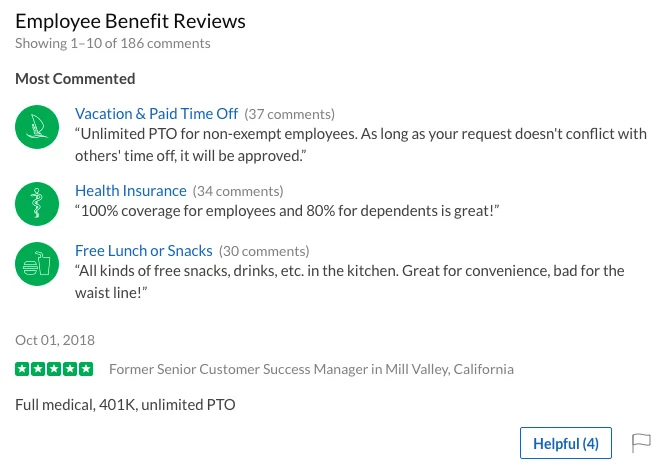
Task: Open the Free Lunch or Snacks link
Action: (x=144, y=251)
